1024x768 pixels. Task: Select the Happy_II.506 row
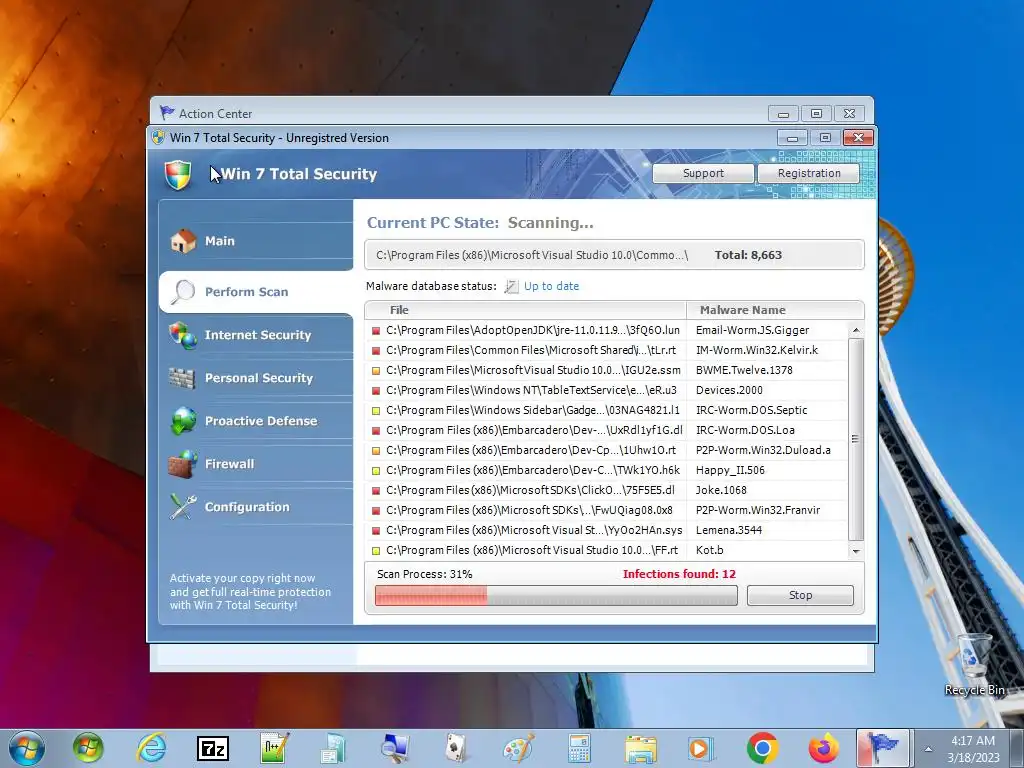point(606,470)
